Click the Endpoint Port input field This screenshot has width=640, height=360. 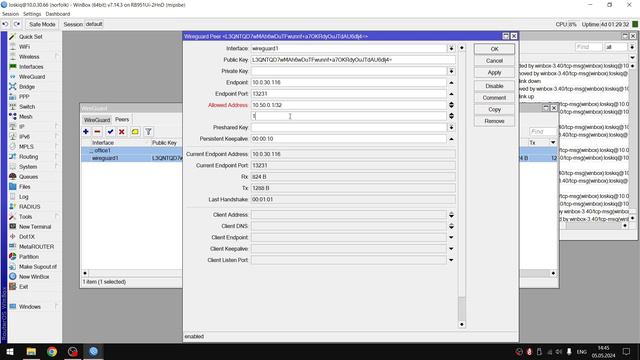click(349, 94)
